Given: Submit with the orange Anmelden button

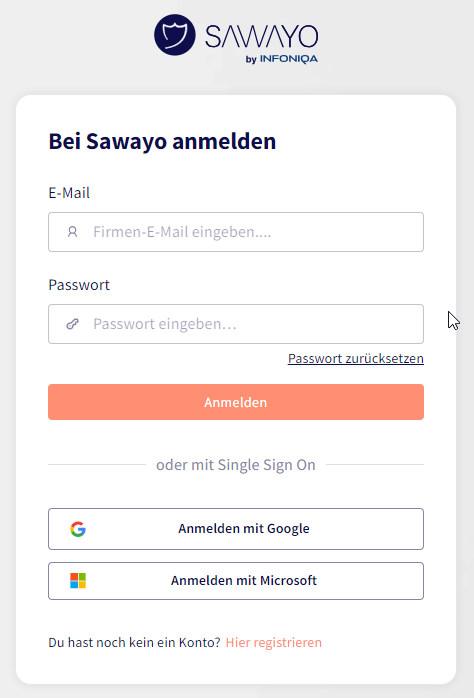Looking at the screenshot, I should pos(236,402).
